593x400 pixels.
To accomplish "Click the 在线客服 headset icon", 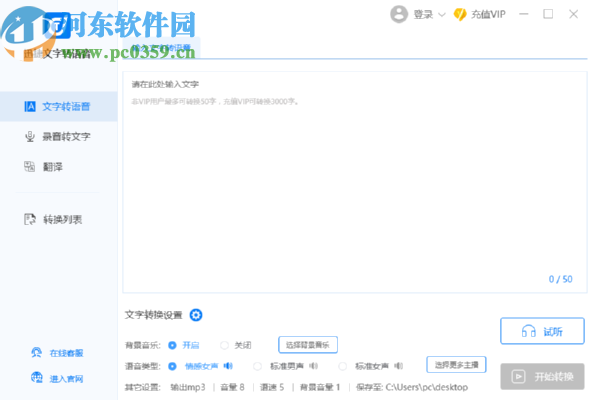I will 36,353.
